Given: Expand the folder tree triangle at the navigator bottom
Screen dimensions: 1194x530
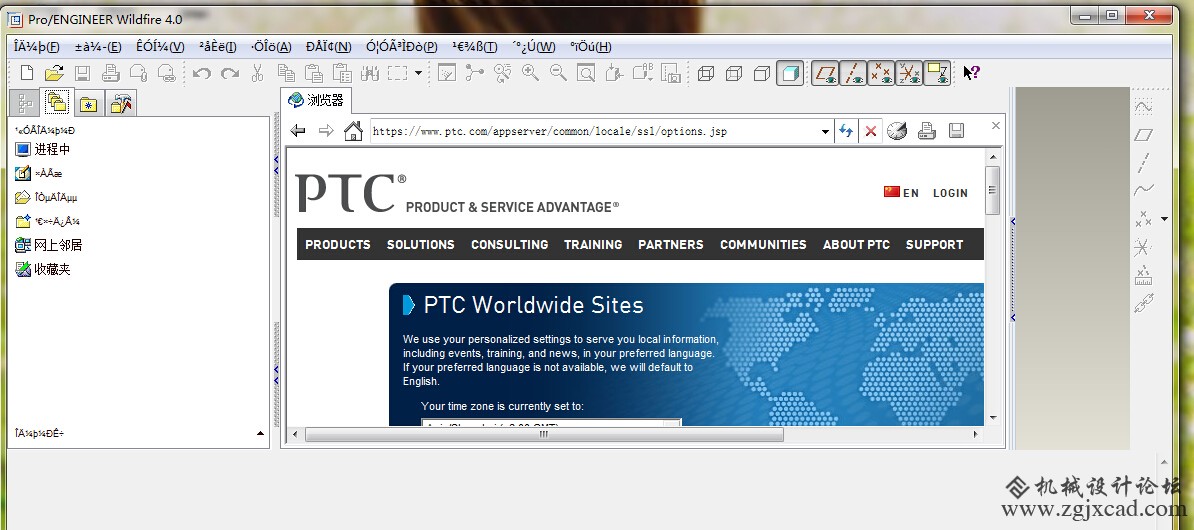Looking at the screenshot, I should coord(260,433).
